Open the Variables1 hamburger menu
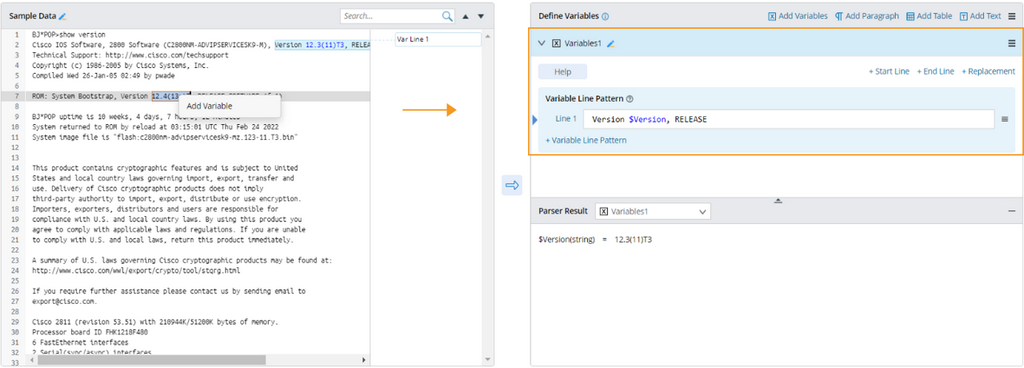Viewport: 1024px width, 368px height. tap(1012, 44)
